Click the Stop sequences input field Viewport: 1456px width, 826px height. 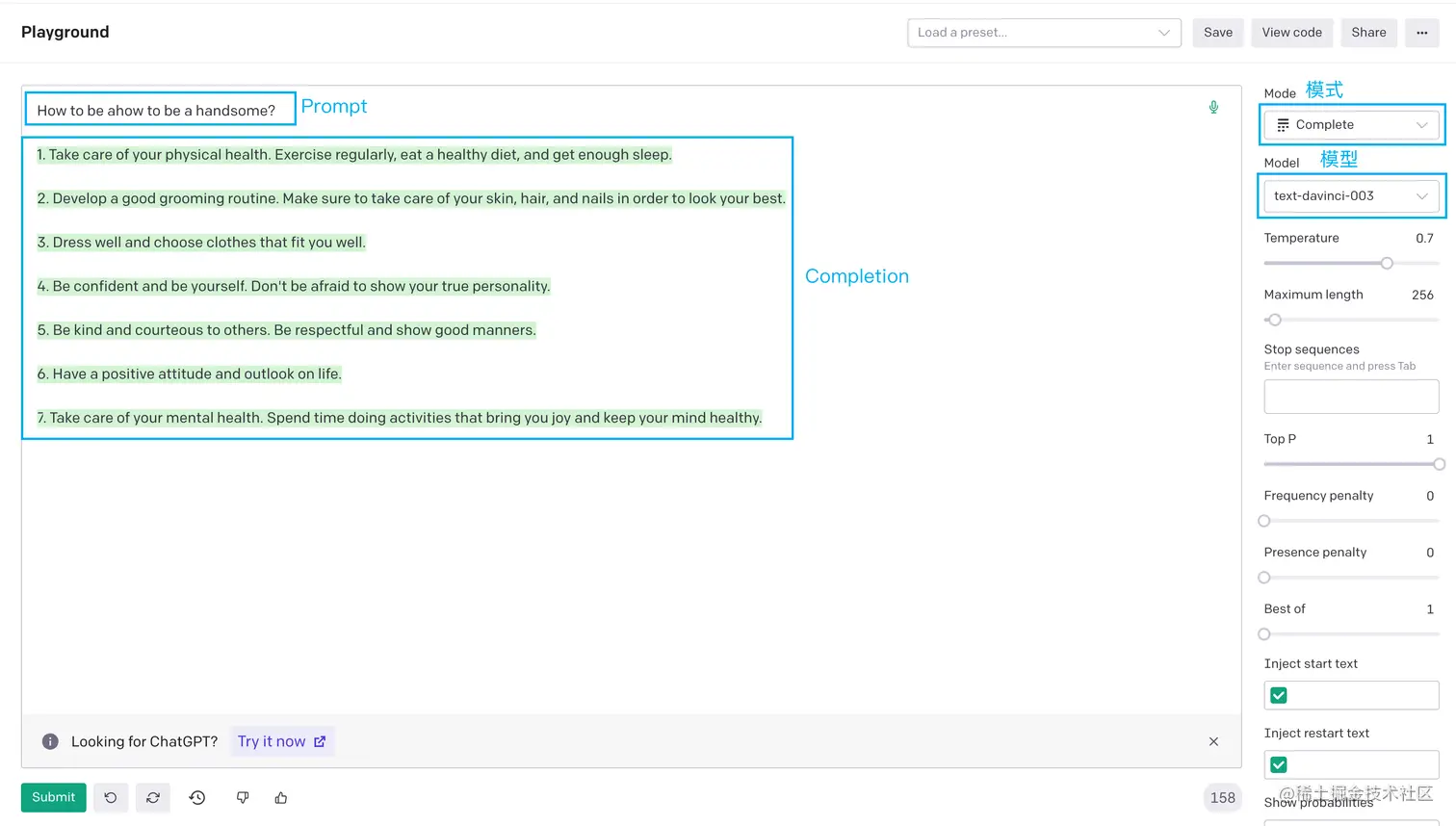tap(1351, 397)
